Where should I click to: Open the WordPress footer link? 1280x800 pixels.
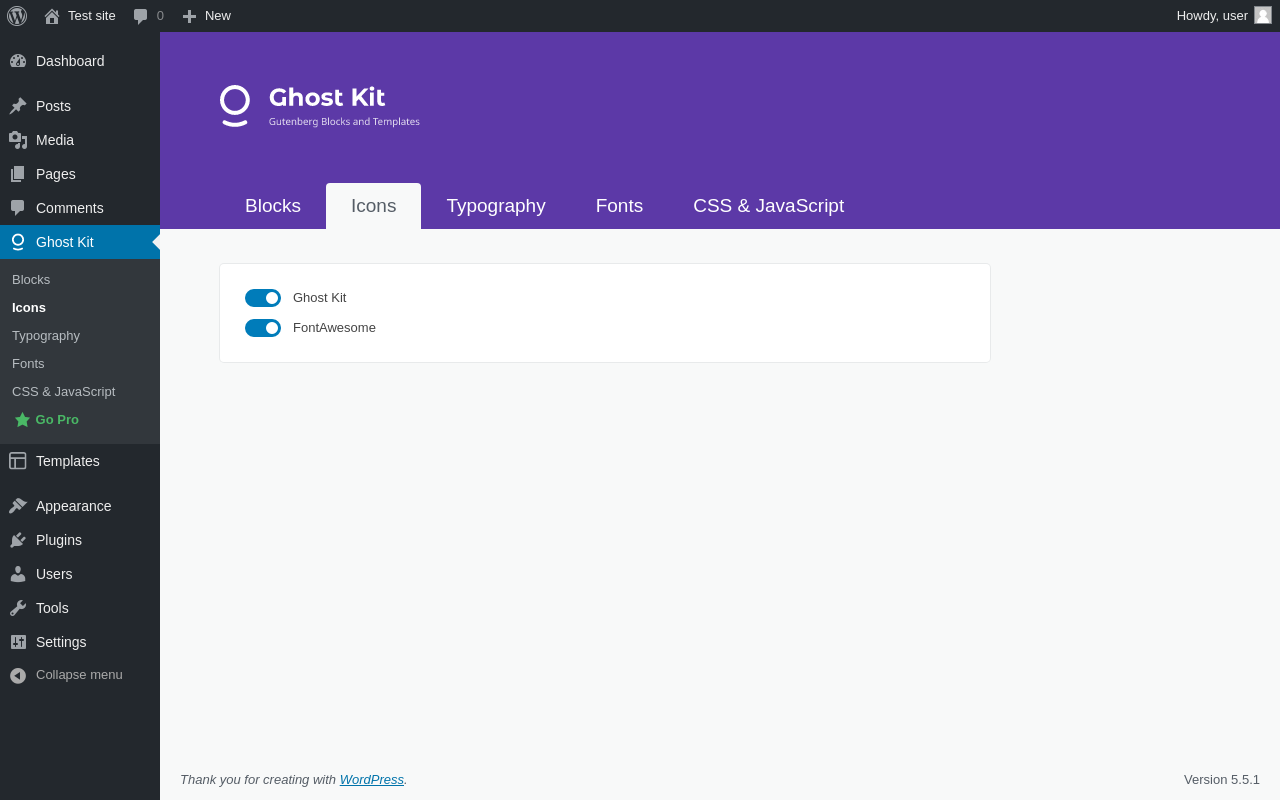[x=372, y=779]
